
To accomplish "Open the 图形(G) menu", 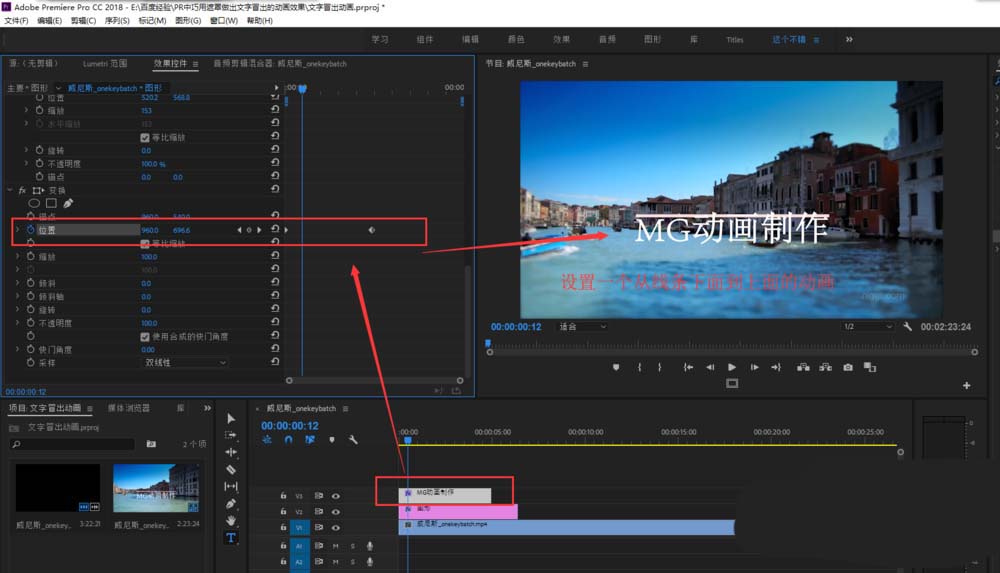I will pos(188,20).
